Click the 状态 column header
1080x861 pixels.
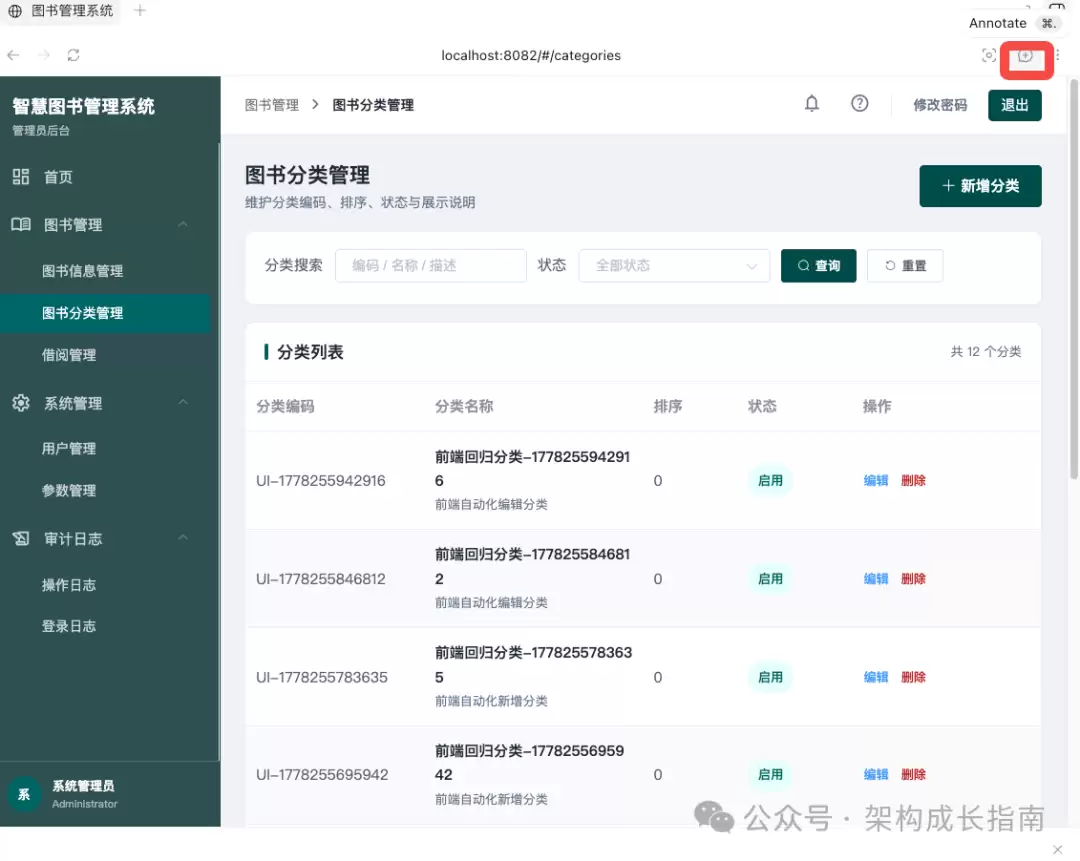[x=762, y=406]
